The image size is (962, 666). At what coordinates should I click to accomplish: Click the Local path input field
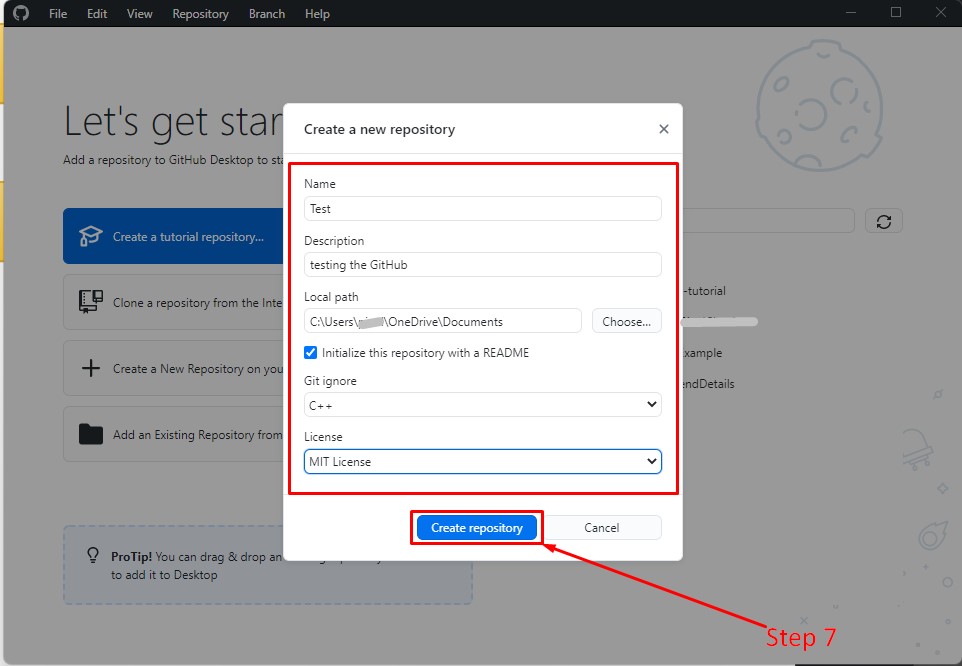tap(442, 321)
